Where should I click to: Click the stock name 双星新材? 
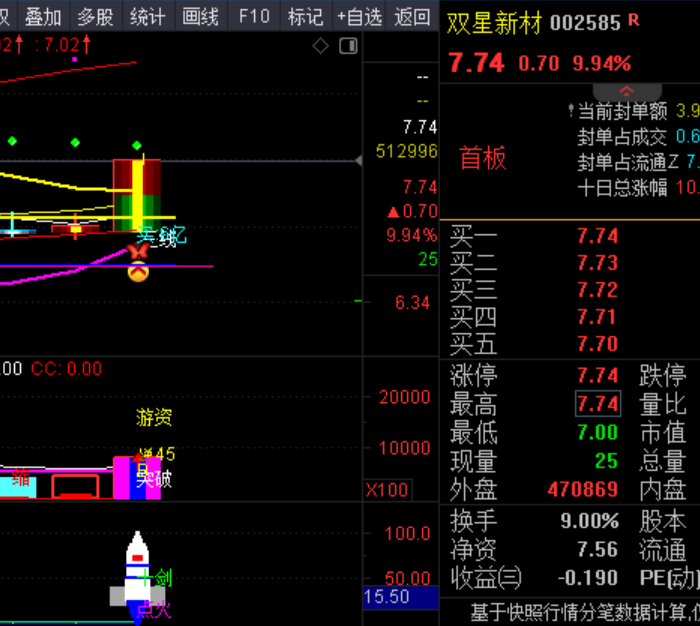pos(495,23)
